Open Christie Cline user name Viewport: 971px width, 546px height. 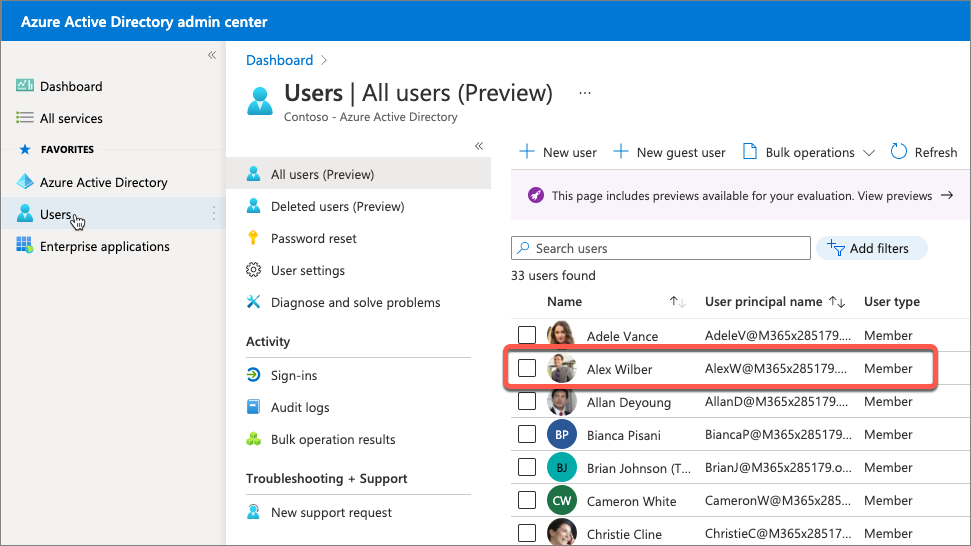[624, 534]
